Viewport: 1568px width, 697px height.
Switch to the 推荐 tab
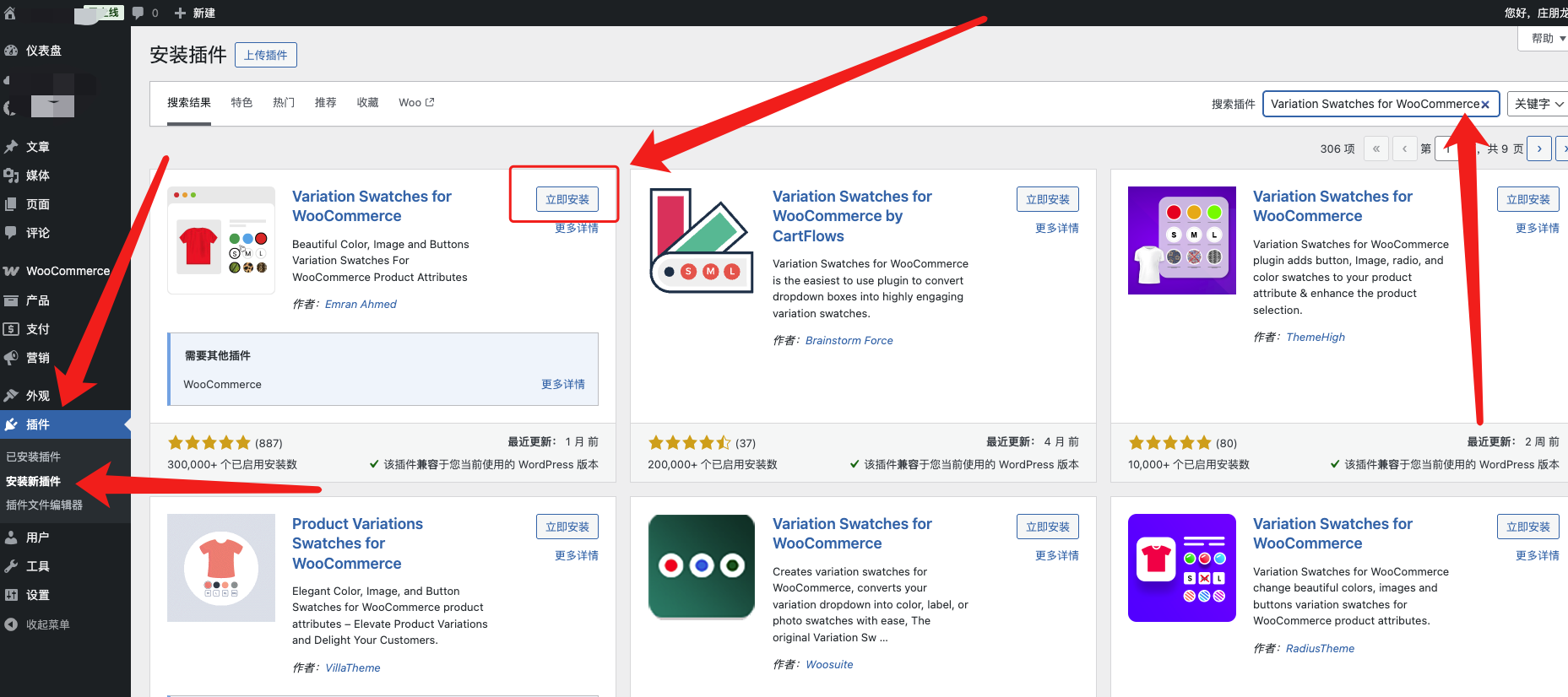click(x=325, y=102)
